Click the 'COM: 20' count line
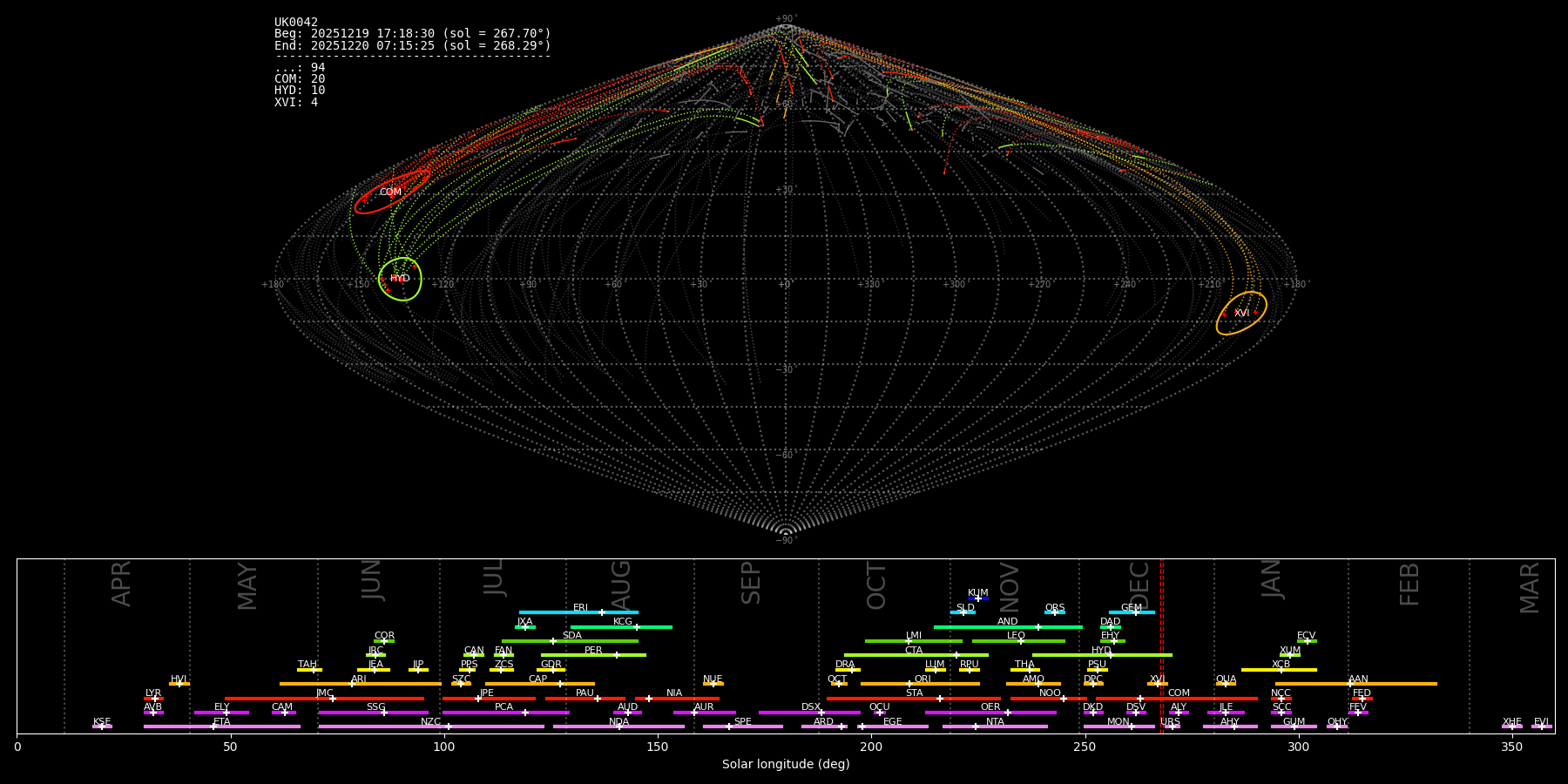The width and height of the screenshot is (1568, 784). [300, 79]
